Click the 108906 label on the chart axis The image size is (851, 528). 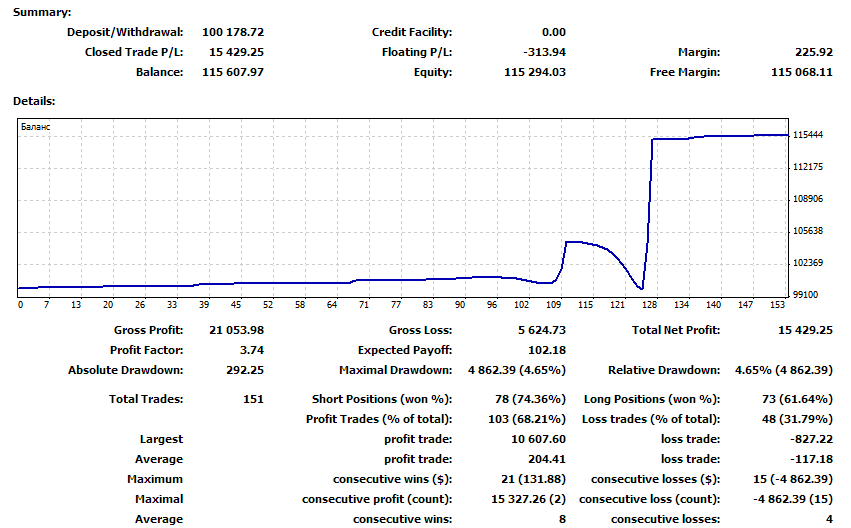coord(808,199)
